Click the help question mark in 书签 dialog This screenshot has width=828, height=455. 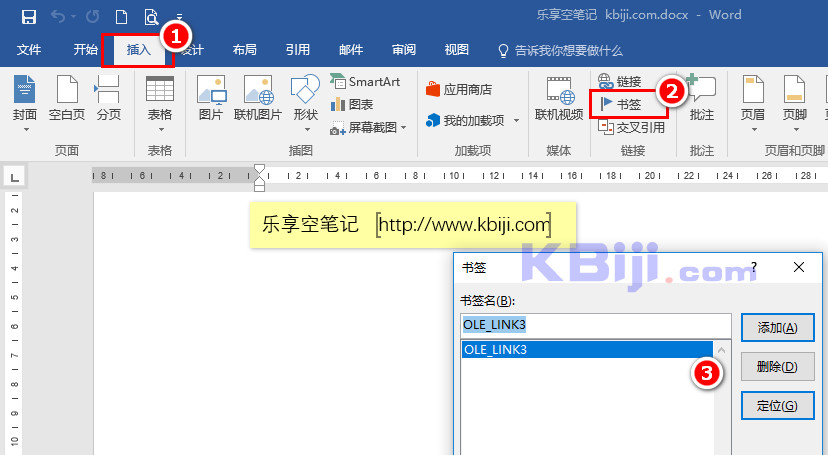pyautogui.click(x=754, y=267)
